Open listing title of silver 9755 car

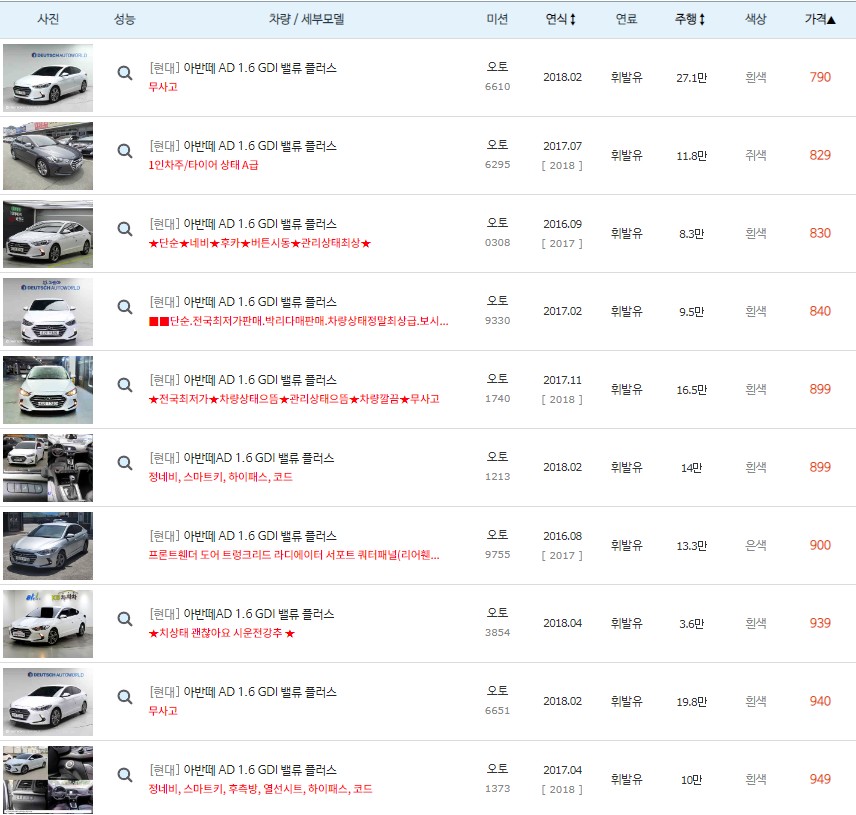click(243, 537)
